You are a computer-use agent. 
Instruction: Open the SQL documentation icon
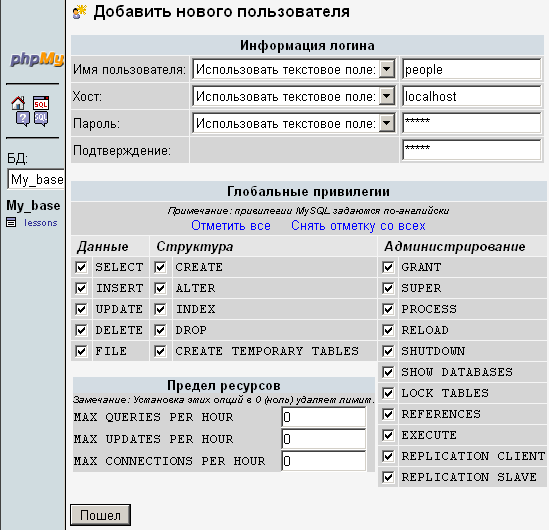coord(41,119)
